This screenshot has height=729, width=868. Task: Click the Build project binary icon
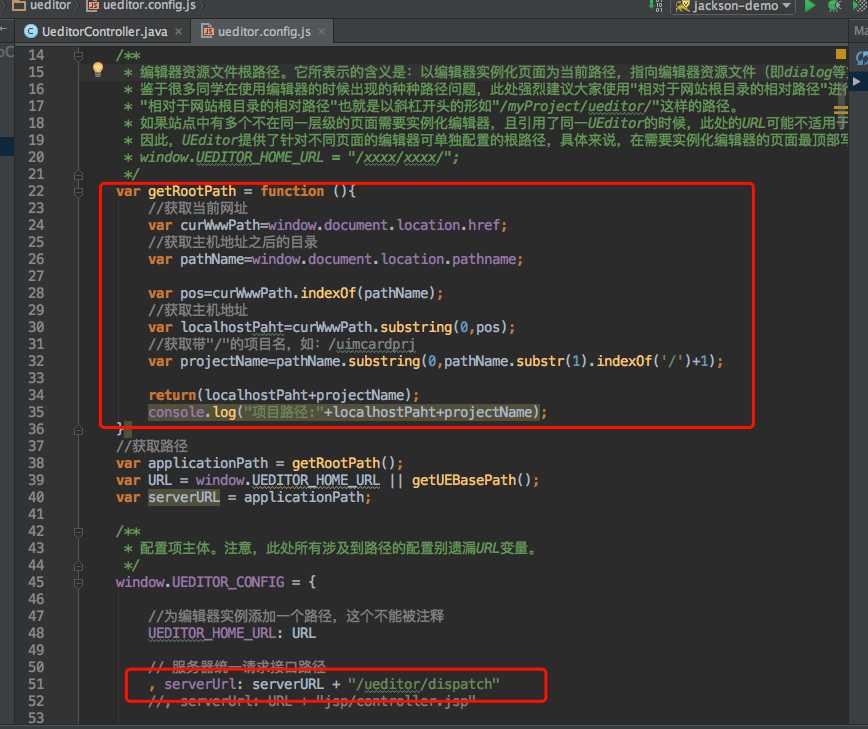tap(656, 6)
